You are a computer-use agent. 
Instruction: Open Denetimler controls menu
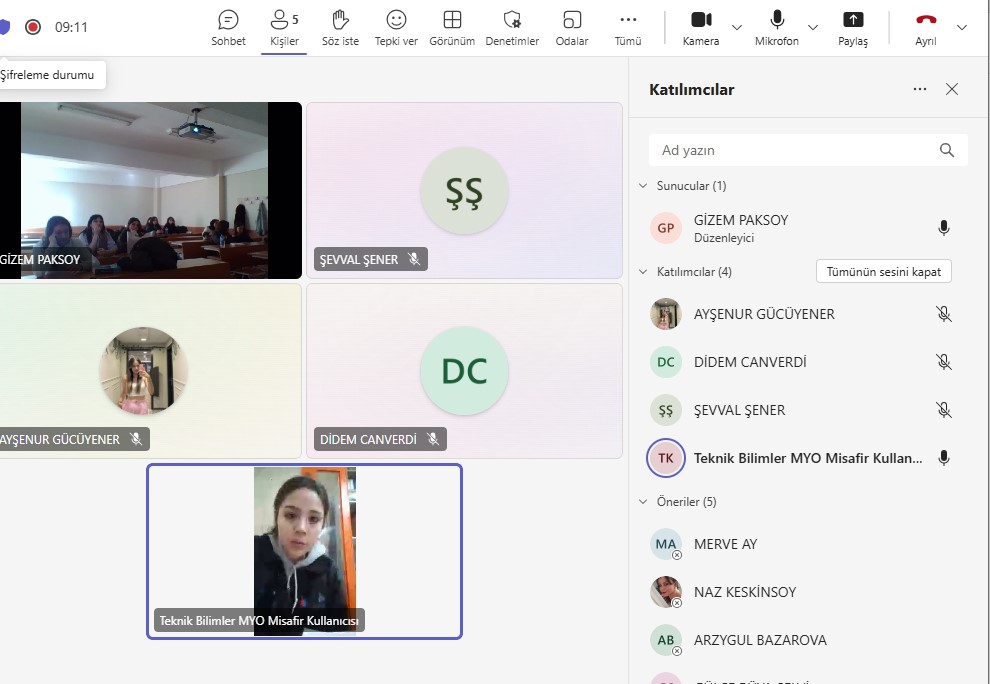pyautogui.click(x=512, y=27)
